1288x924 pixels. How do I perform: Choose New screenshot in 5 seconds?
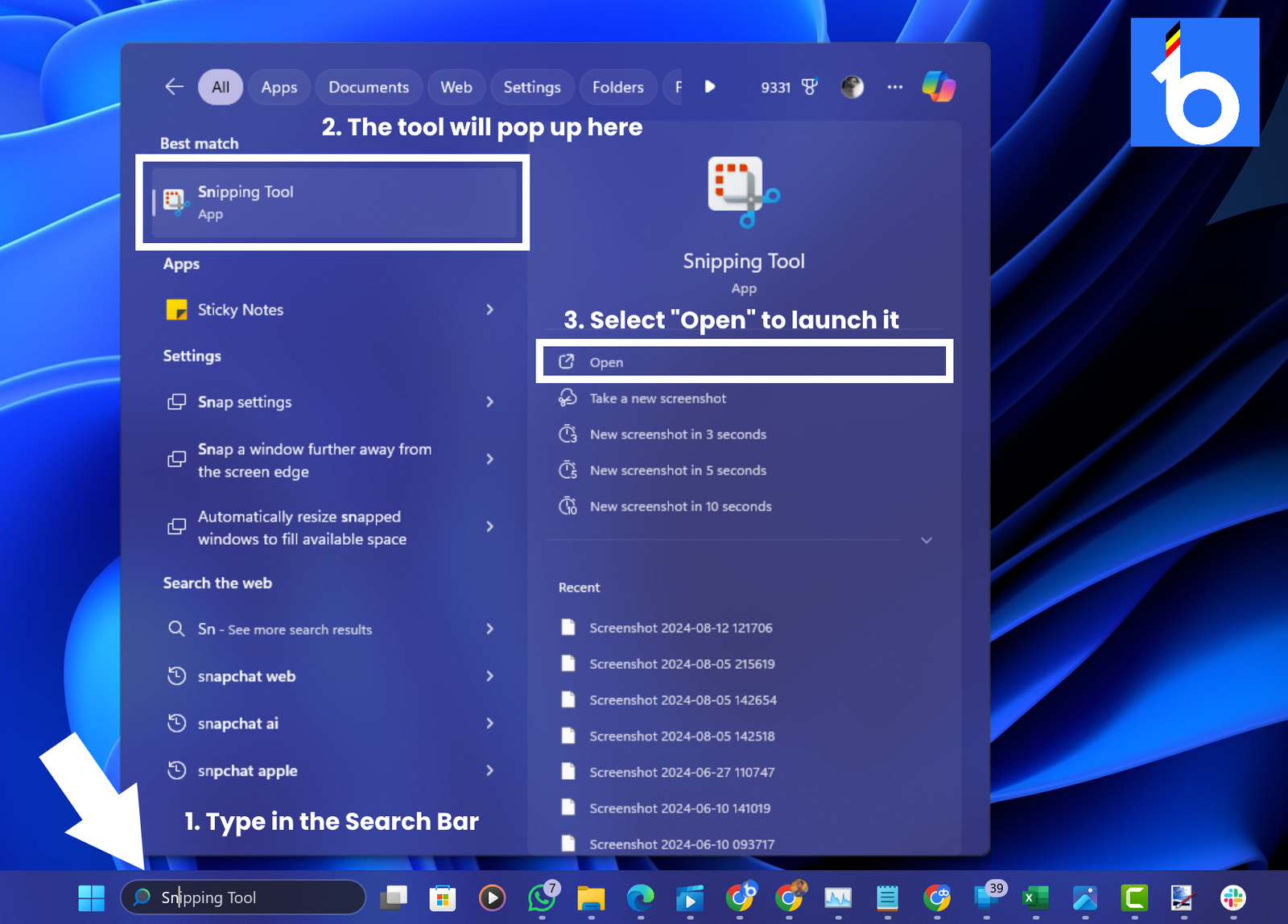click(x=678, y=471)
